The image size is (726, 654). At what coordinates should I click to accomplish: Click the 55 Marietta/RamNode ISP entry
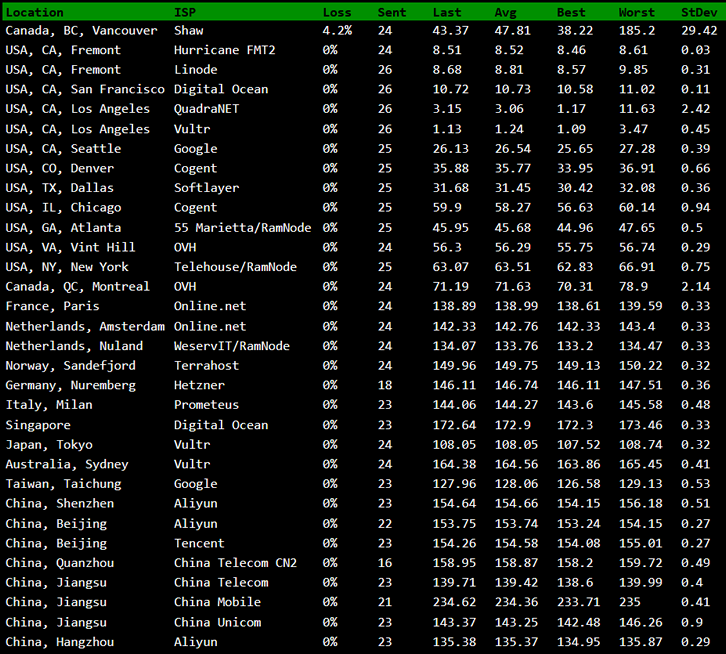(x=243, y=227)
